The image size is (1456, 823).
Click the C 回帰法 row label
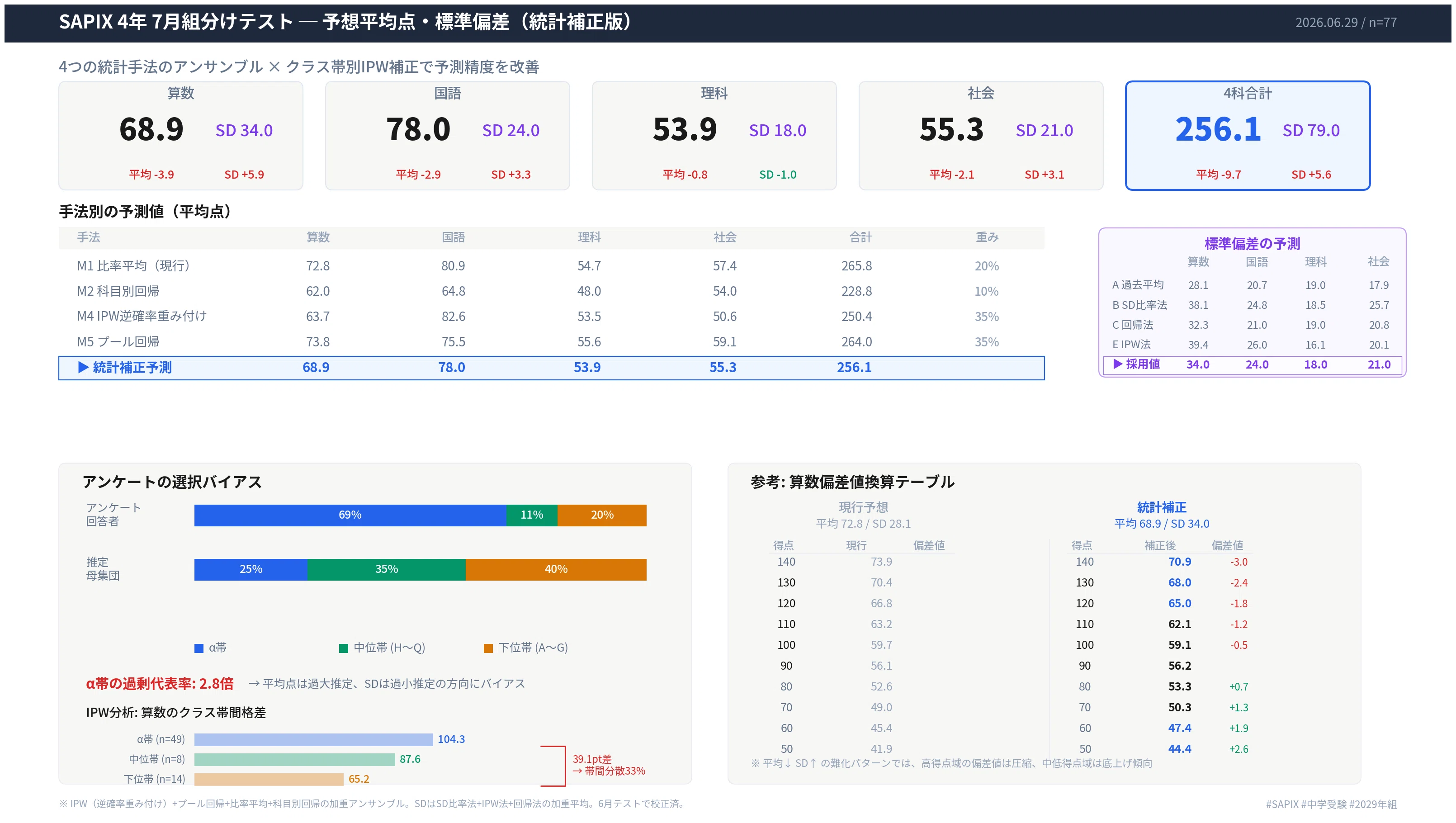point(1133,325)
